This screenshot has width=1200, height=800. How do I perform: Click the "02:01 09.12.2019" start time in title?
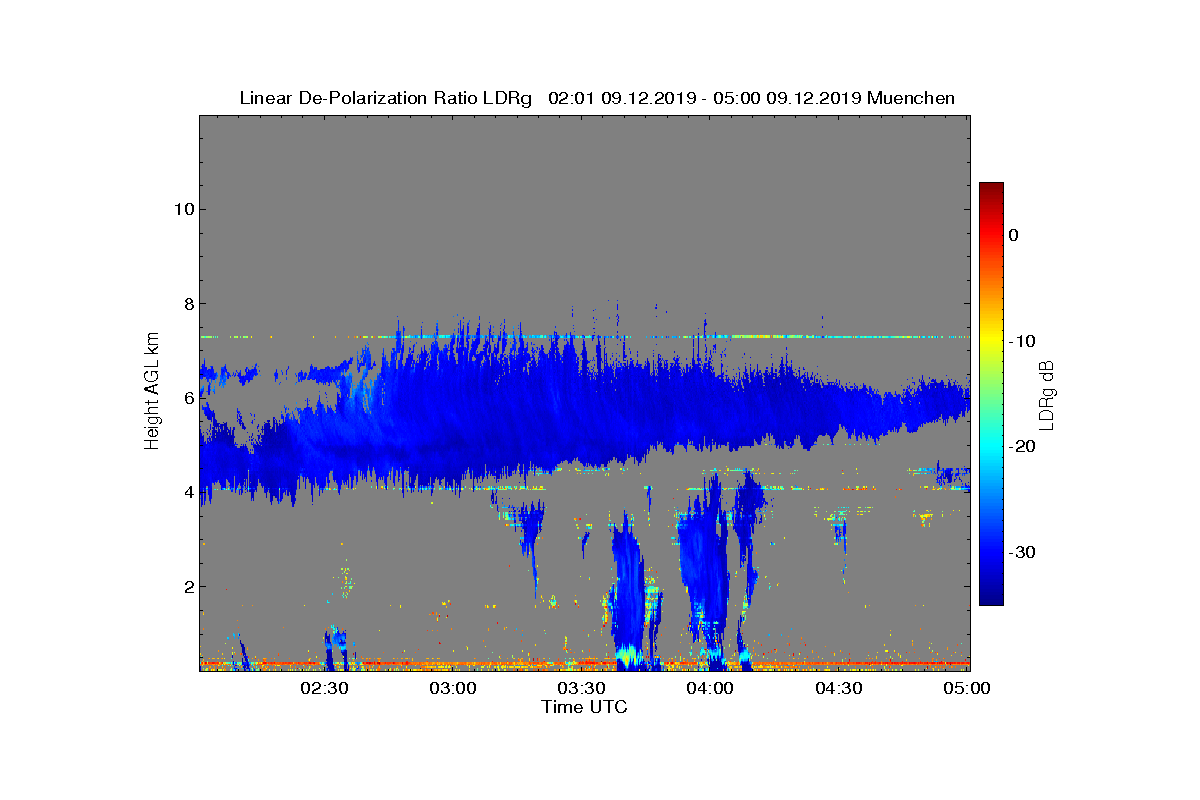pyautogui.click(x=620, y=98)
